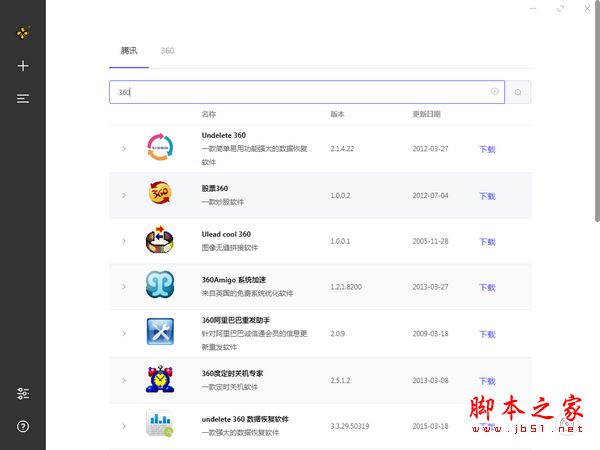Viewport: 600px width, 450px height.
Task: Click date 2013-03-08
Action: coord(430,380)
